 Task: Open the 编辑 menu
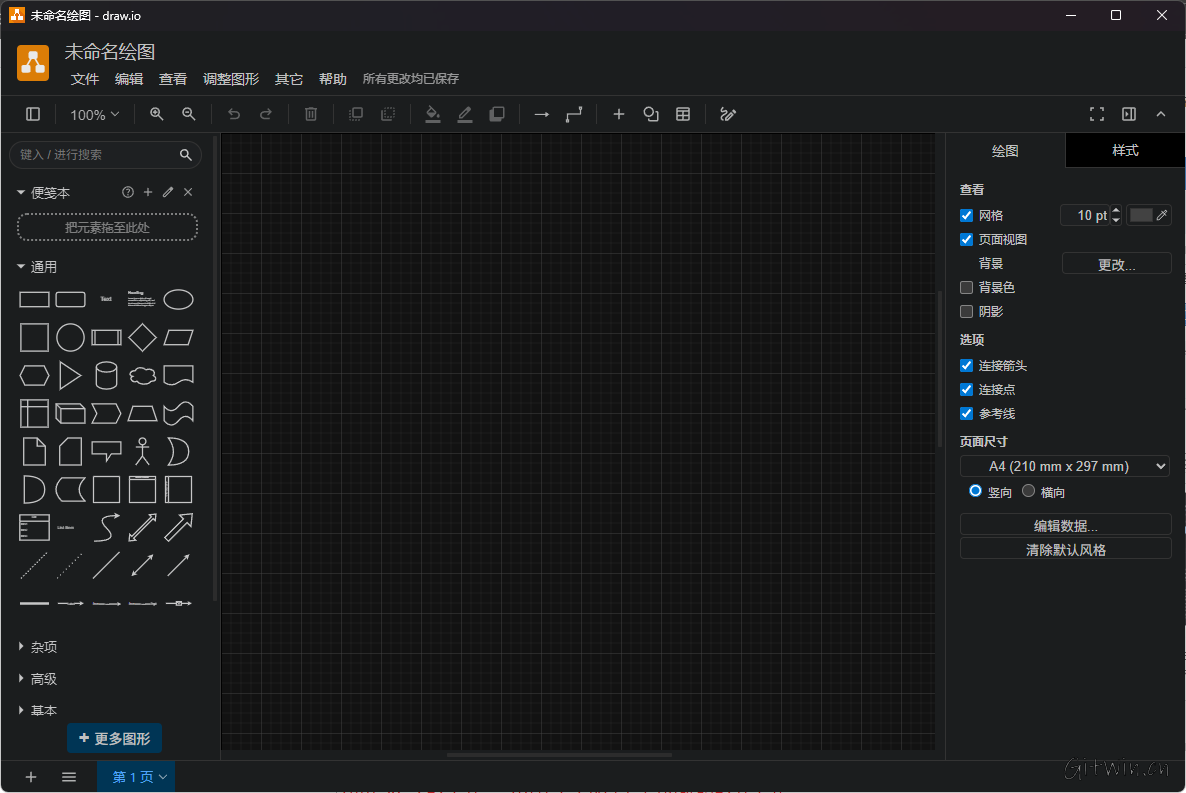click(129, 79)
